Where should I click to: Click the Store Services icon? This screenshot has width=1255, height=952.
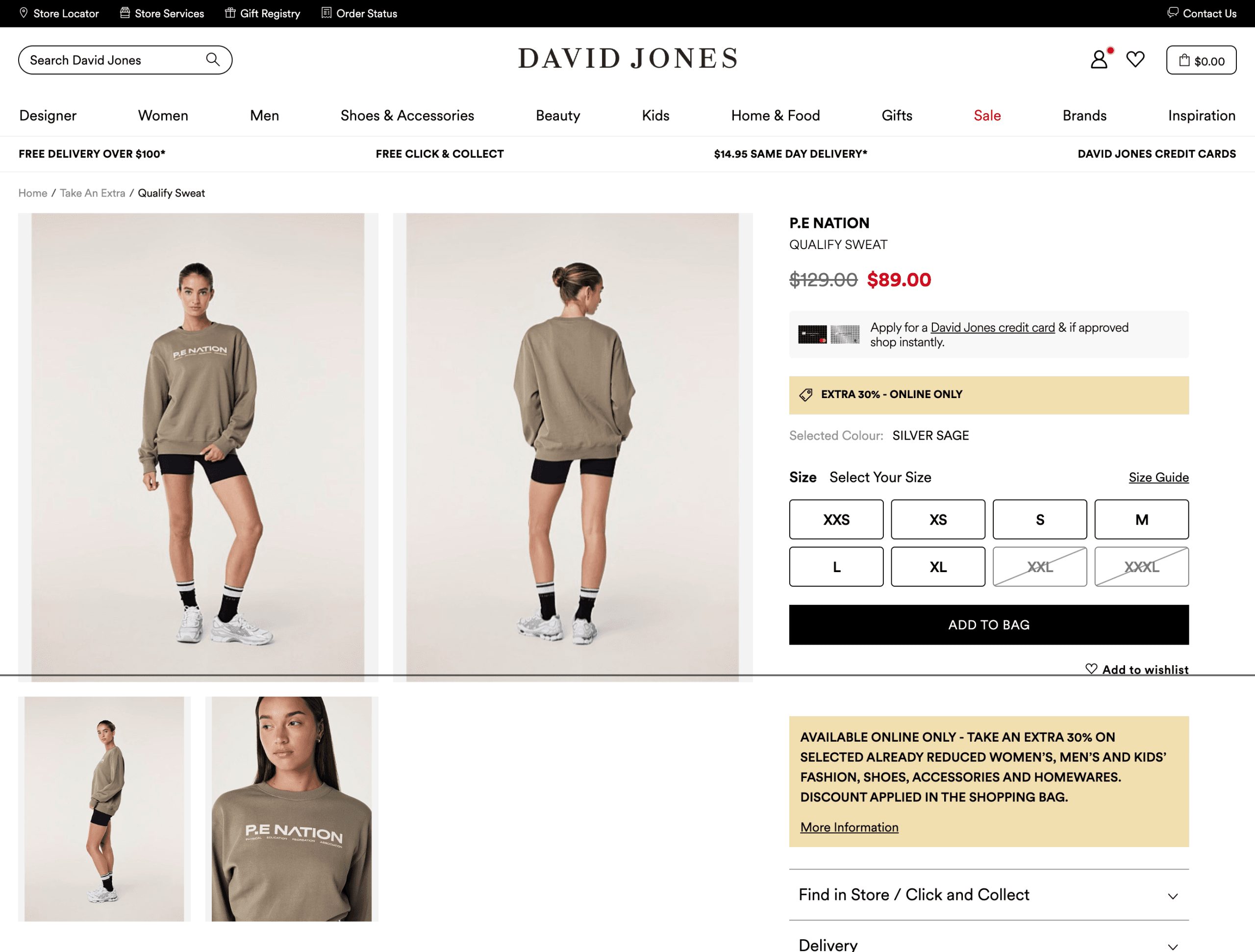(125, 12)
